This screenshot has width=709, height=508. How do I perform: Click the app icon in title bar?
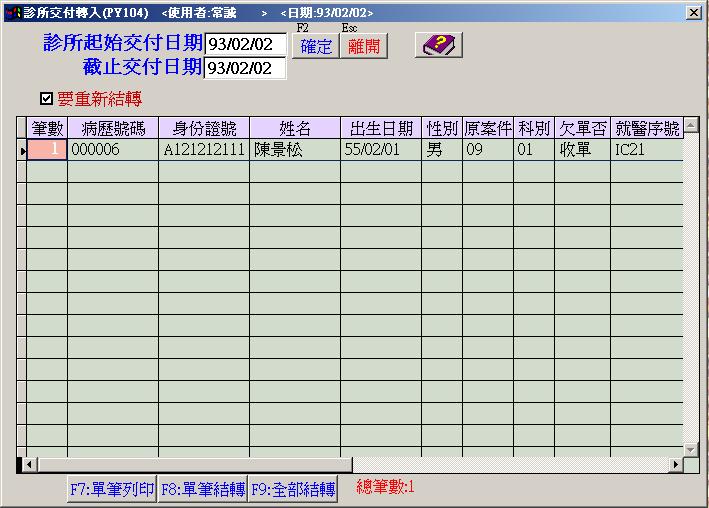(x=12, y=12)
